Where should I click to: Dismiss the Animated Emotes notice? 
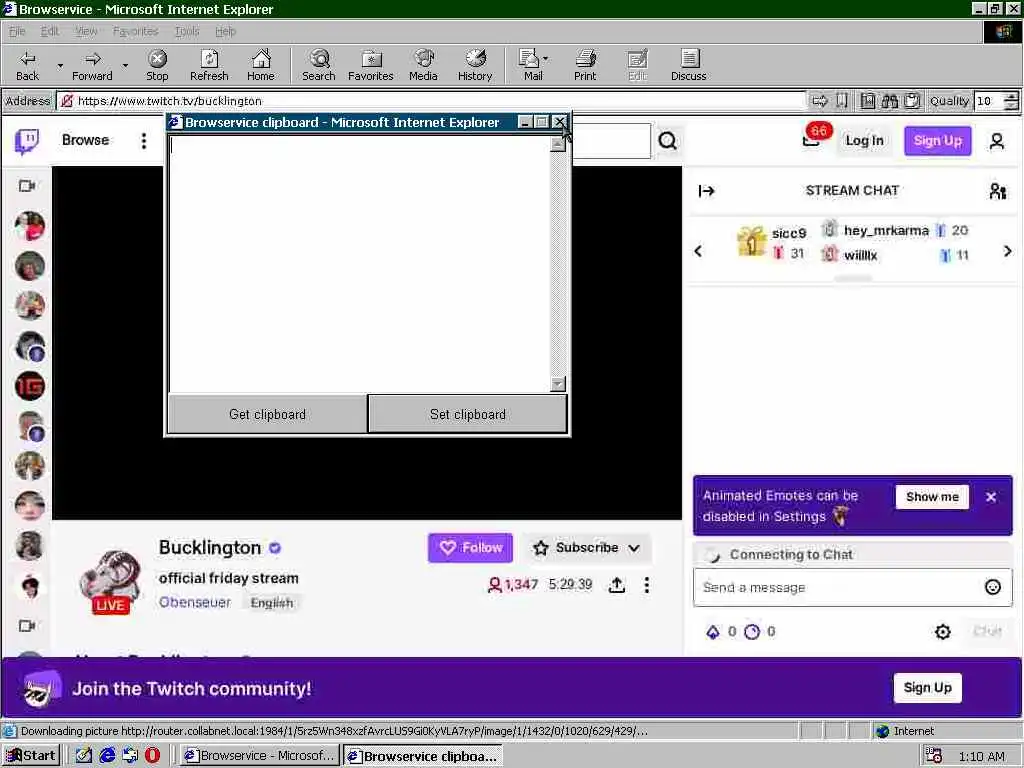pyautogui.click(x=991, y=497)
